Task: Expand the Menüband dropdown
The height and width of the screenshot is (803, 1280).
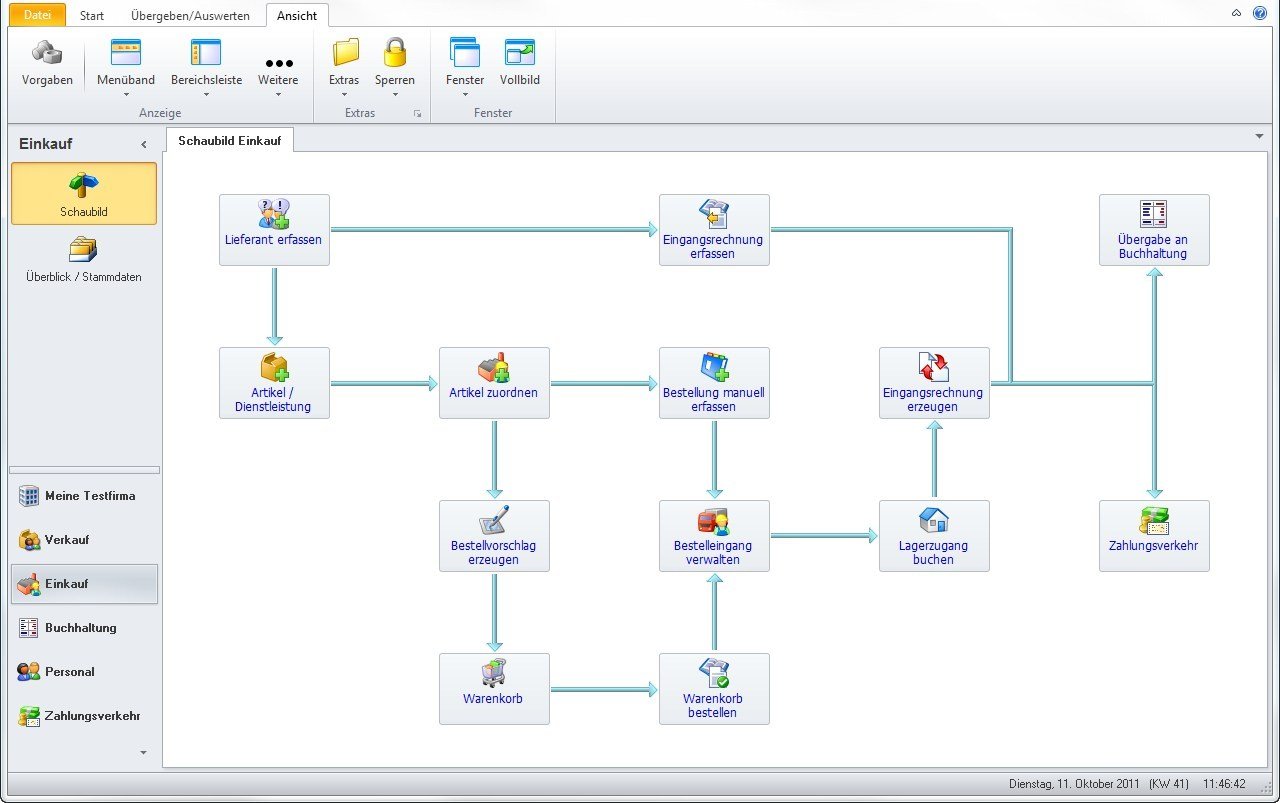Action: (x=126, y=95)
